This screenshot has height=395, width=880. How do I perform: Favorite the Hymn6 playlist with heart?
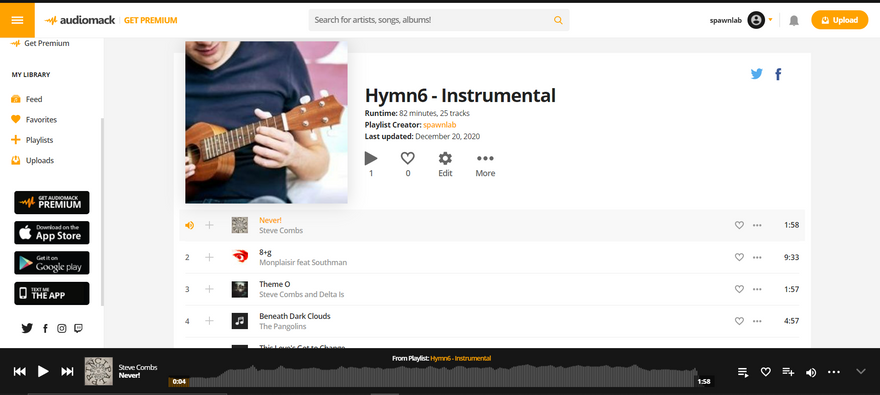point(407,158)
